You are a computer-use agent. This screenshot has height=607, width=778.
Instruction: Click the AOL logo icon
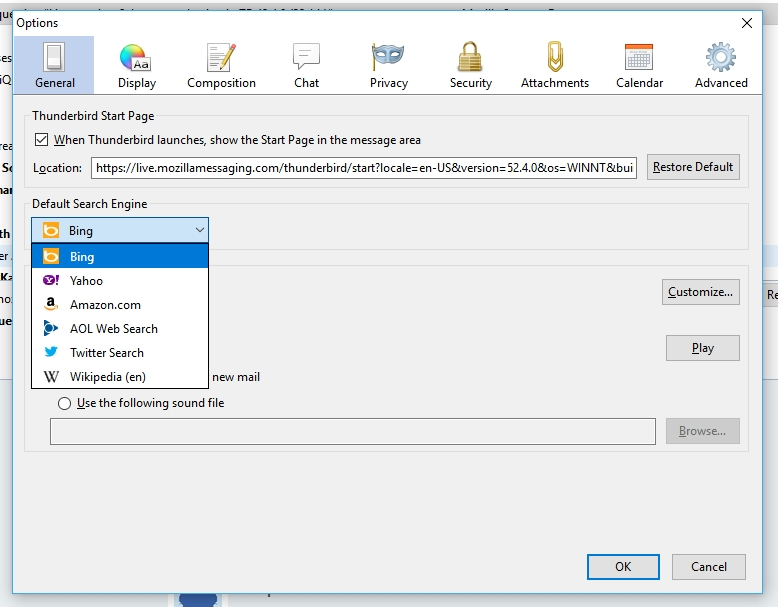[51, 328]
